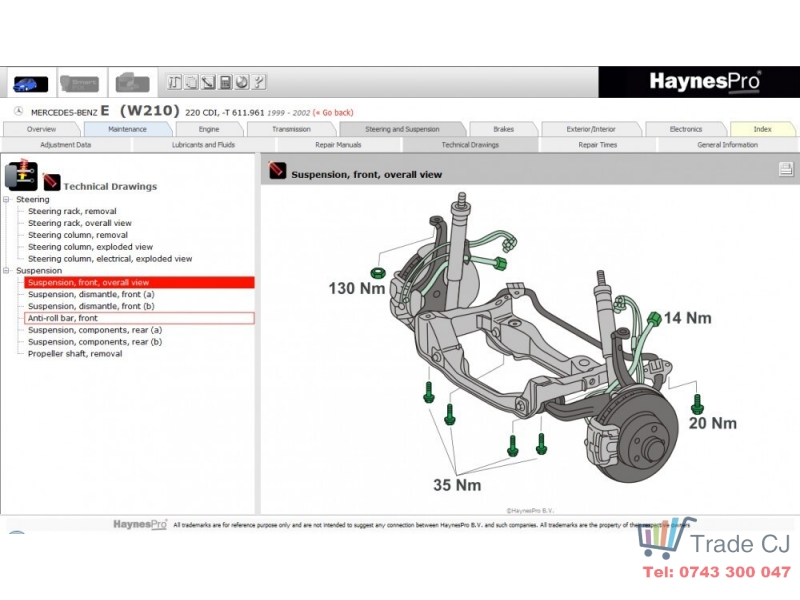Screen dimensions: 800x600
Task: Click the shock absorber suspension icon in the sidebar
Action: click(x=20, y=174)
